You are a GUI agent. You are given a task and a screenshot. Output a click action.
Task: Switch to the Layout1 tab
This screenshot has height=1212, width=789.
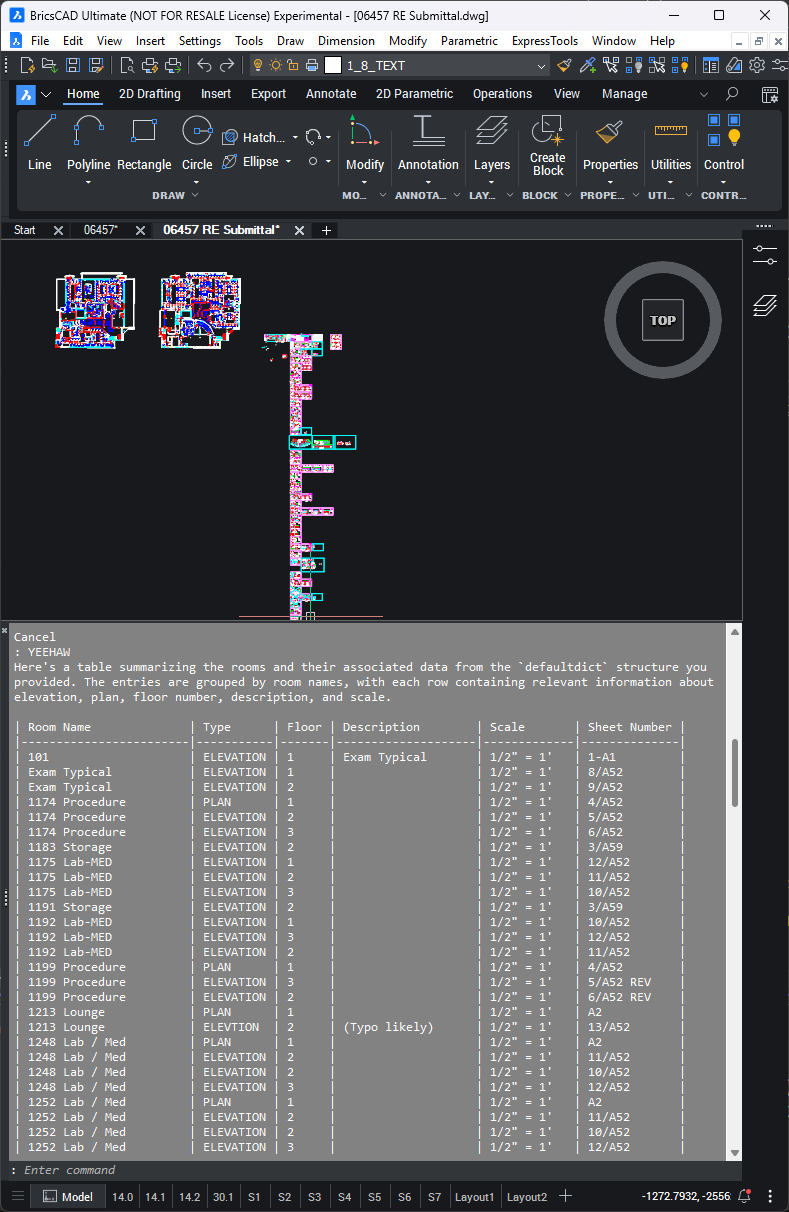click(x=474, y=1197)
